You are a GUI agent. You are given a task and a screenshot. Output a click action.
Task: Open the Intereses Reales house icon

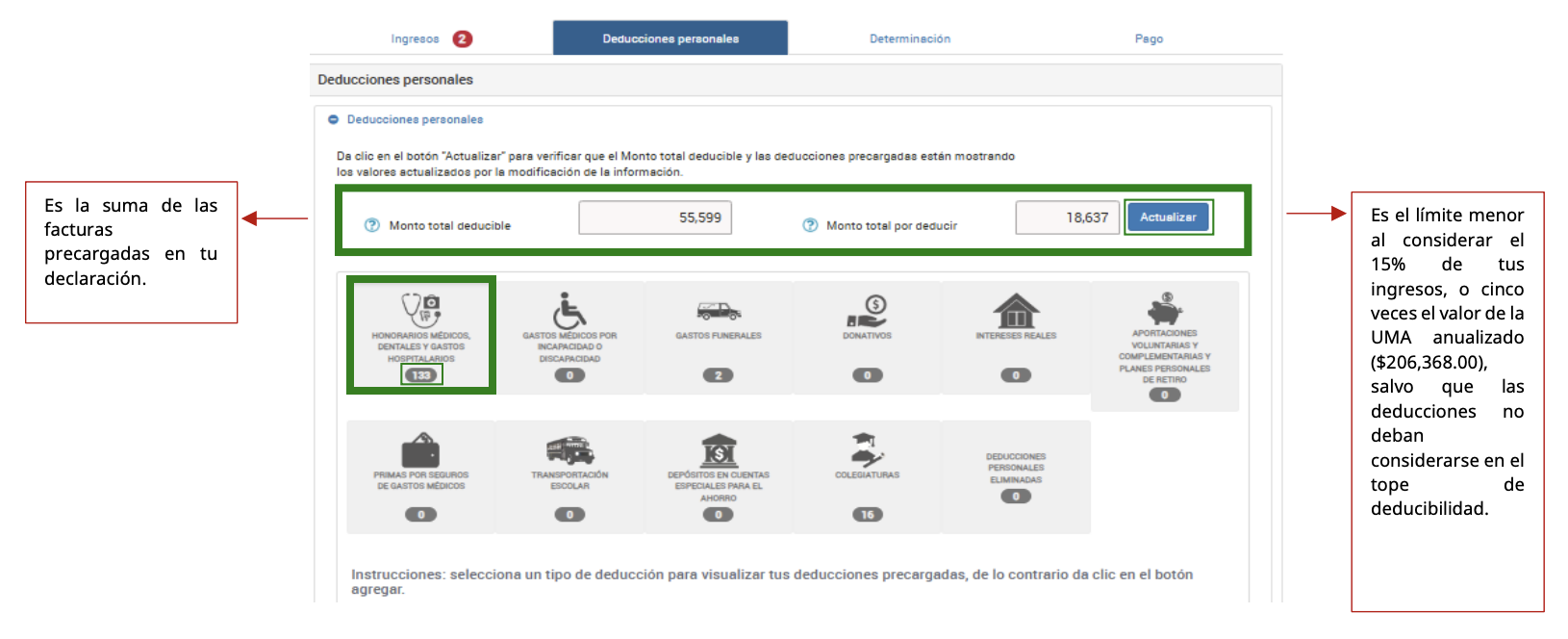1016,311
